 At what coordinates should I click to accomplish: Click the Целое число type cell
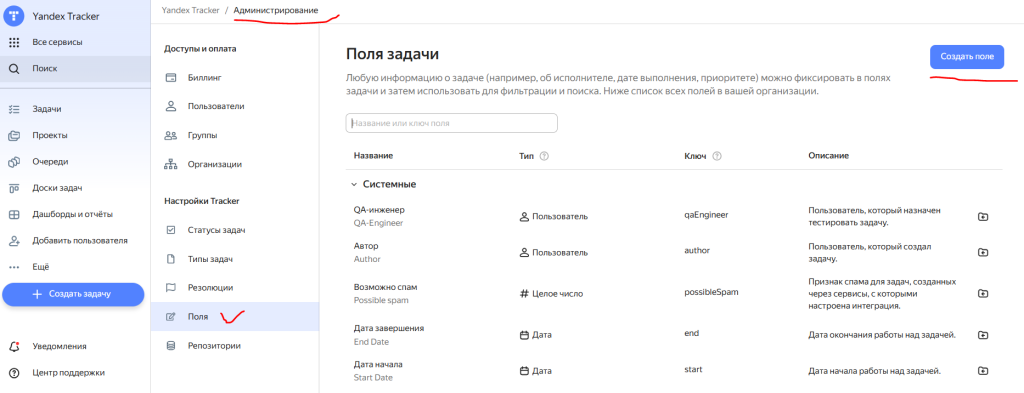click(551, 294)
